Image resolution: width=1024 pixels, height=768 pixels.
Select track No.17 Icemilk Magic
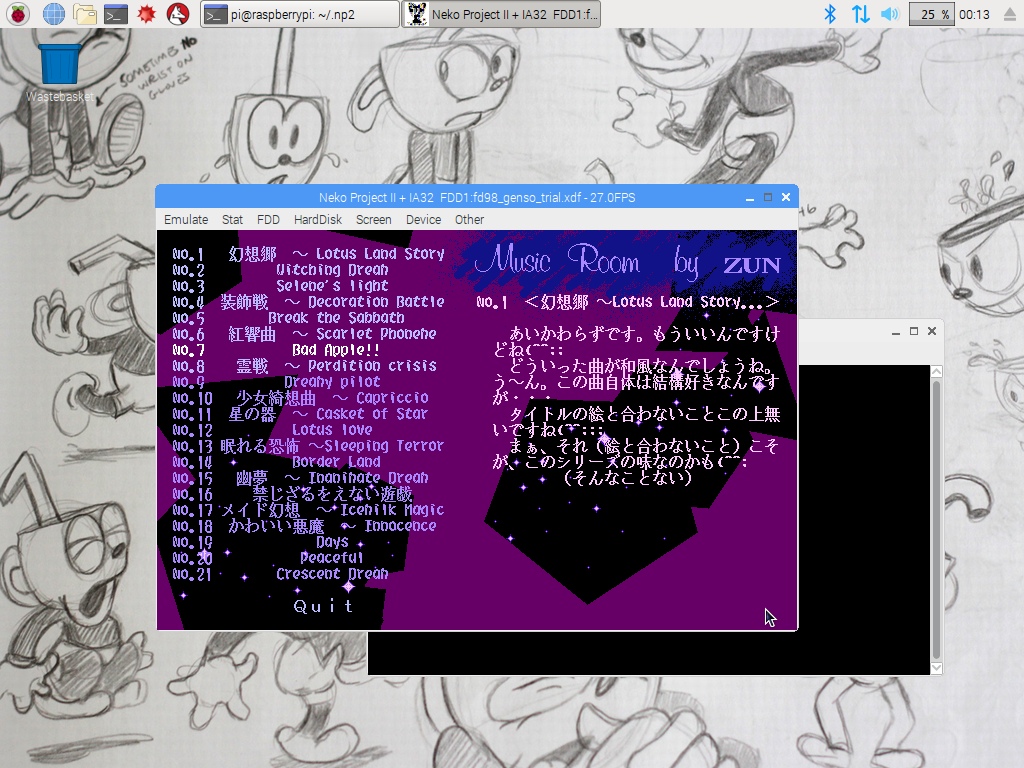coord(308,510)
